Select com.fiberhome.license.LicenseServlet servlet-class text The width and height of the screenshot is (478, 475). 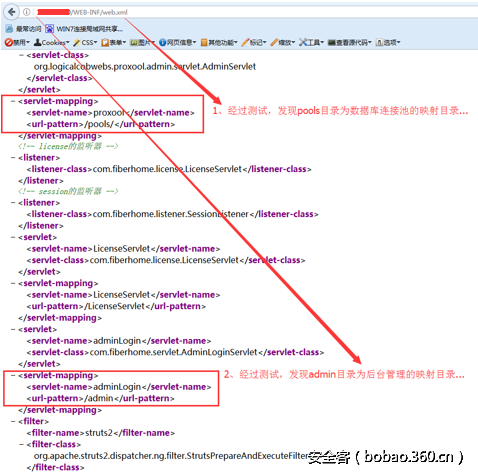[164, 260]
